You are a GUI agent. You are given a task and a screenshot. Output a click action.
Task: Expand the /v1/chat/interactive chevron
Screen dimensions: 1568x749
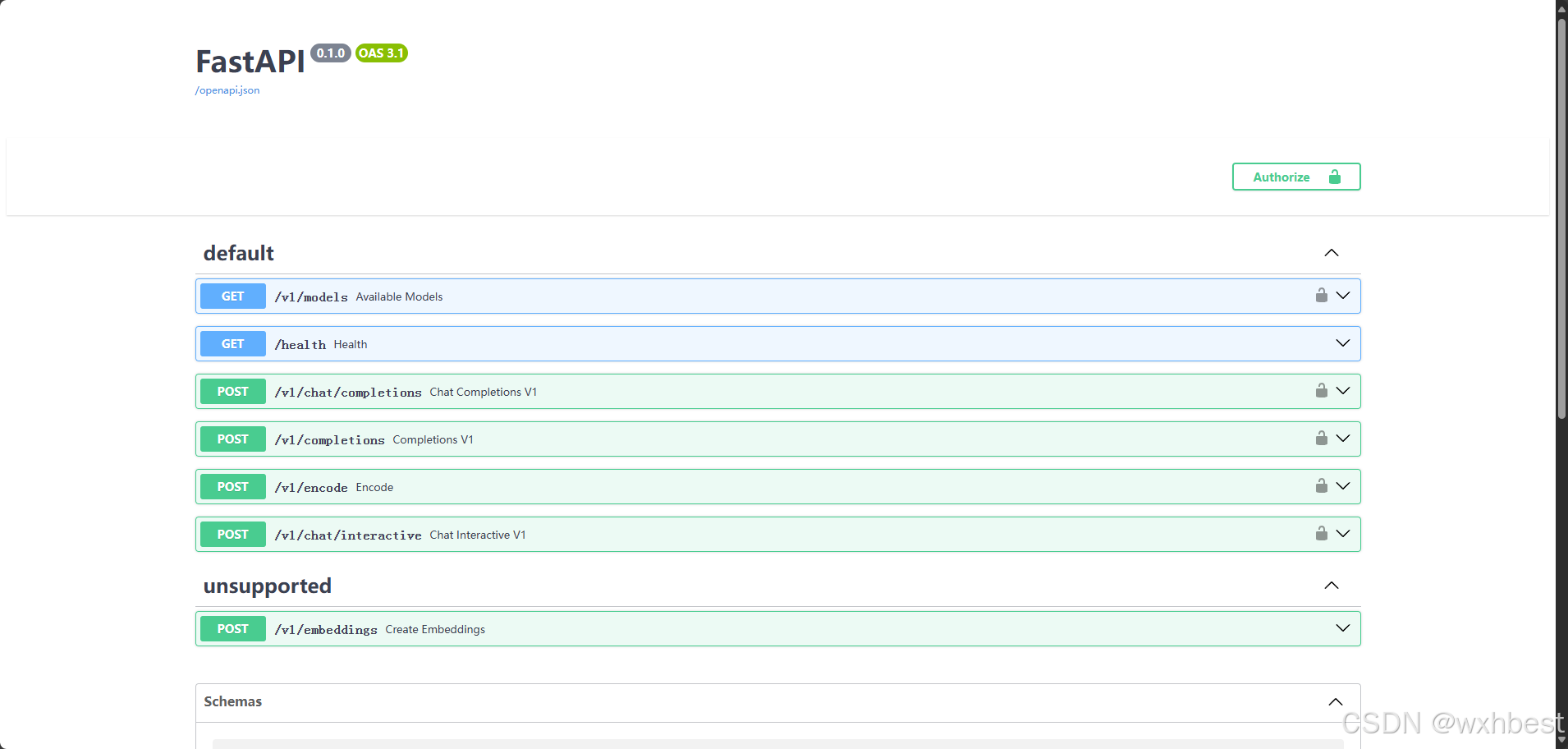1343,534
